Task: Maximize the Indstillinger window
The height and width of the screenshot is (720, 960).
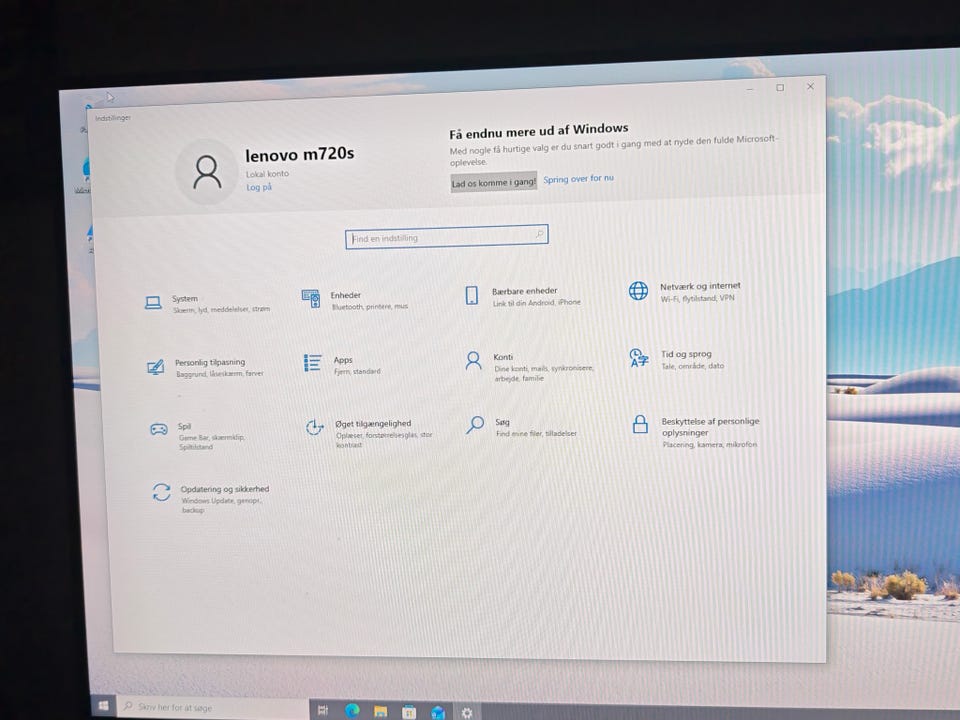Action: tap(780, 88)
